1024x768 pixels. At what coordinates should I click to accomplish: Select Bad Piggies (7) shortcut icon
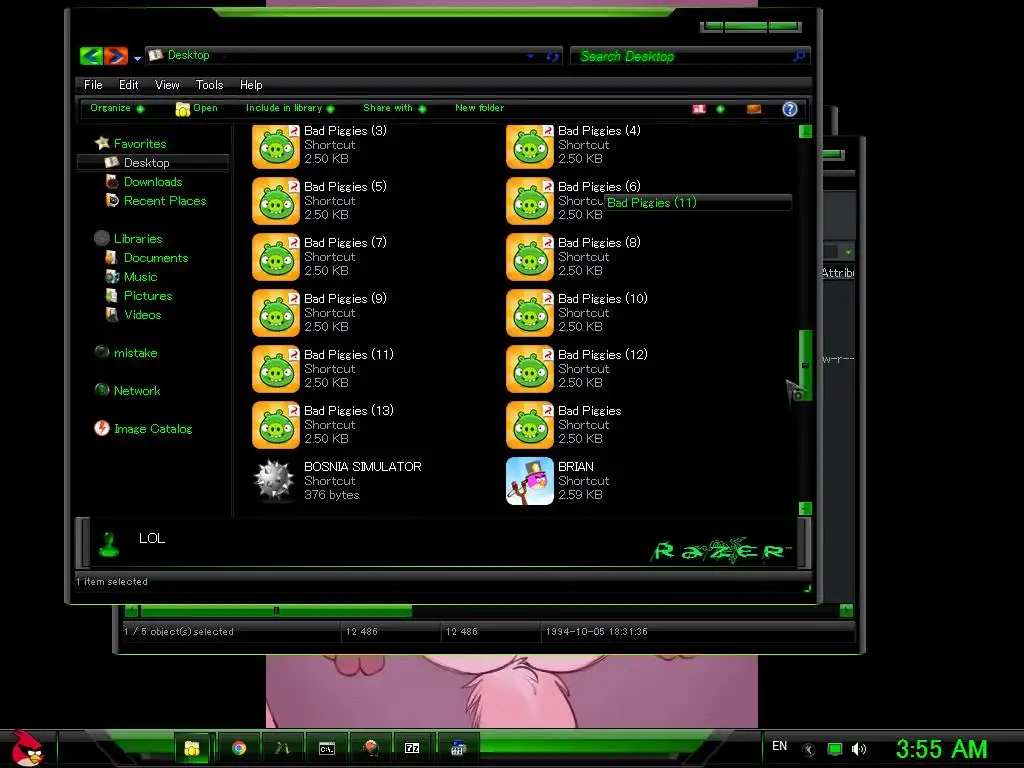(x=276, y=257)
